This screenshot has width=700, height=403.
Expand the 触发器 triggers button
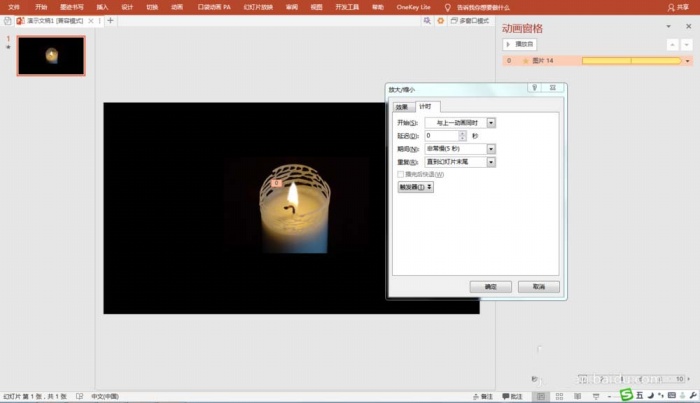click(x=416, y=187)
